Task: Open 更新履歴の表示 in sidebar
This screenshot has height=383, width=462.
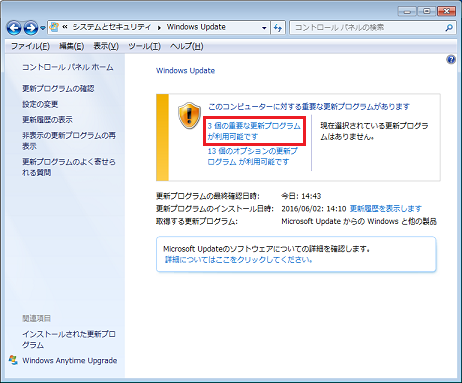Action: [47, 119]
